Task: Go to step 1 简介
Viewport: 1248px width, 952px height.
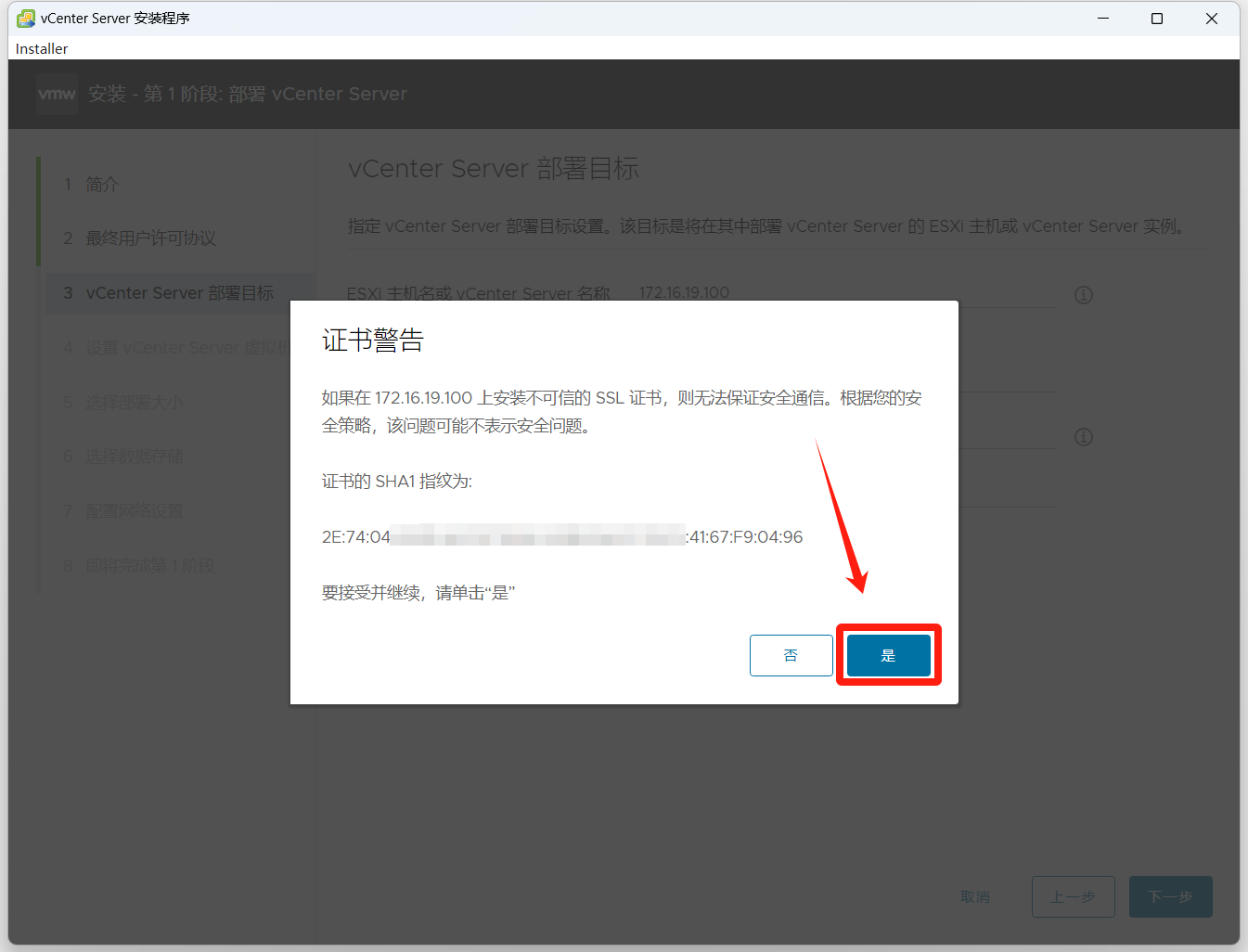Action: coord(102,185)
